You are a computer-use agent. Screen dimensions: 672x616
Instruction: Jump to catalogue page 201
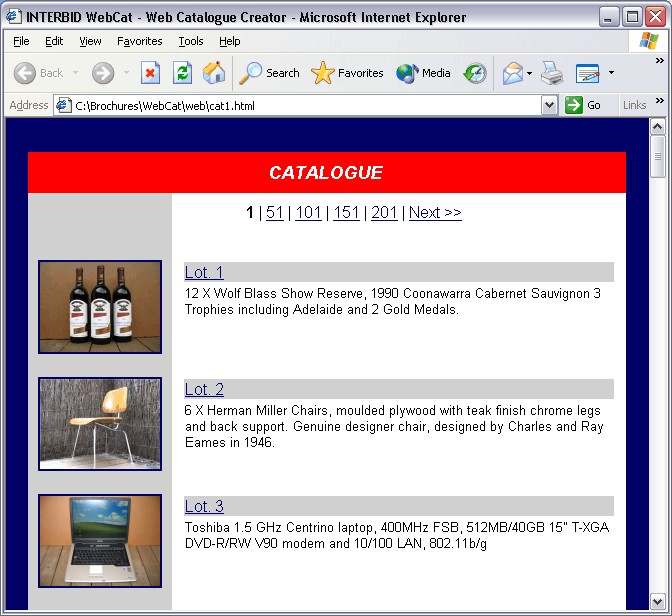pos(384,213)
